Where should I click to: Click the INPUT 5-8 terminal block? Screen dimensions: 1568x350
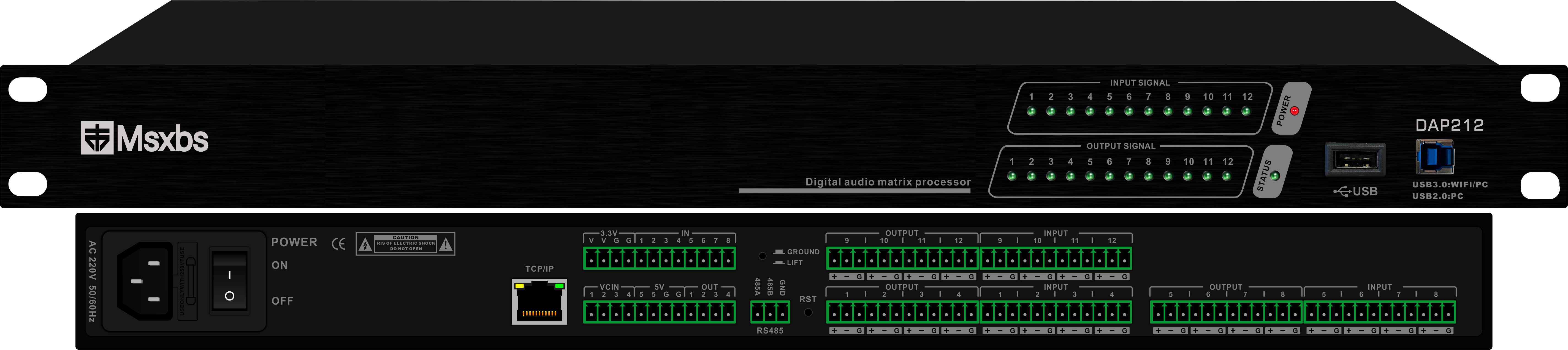(x=1379, y=312)
